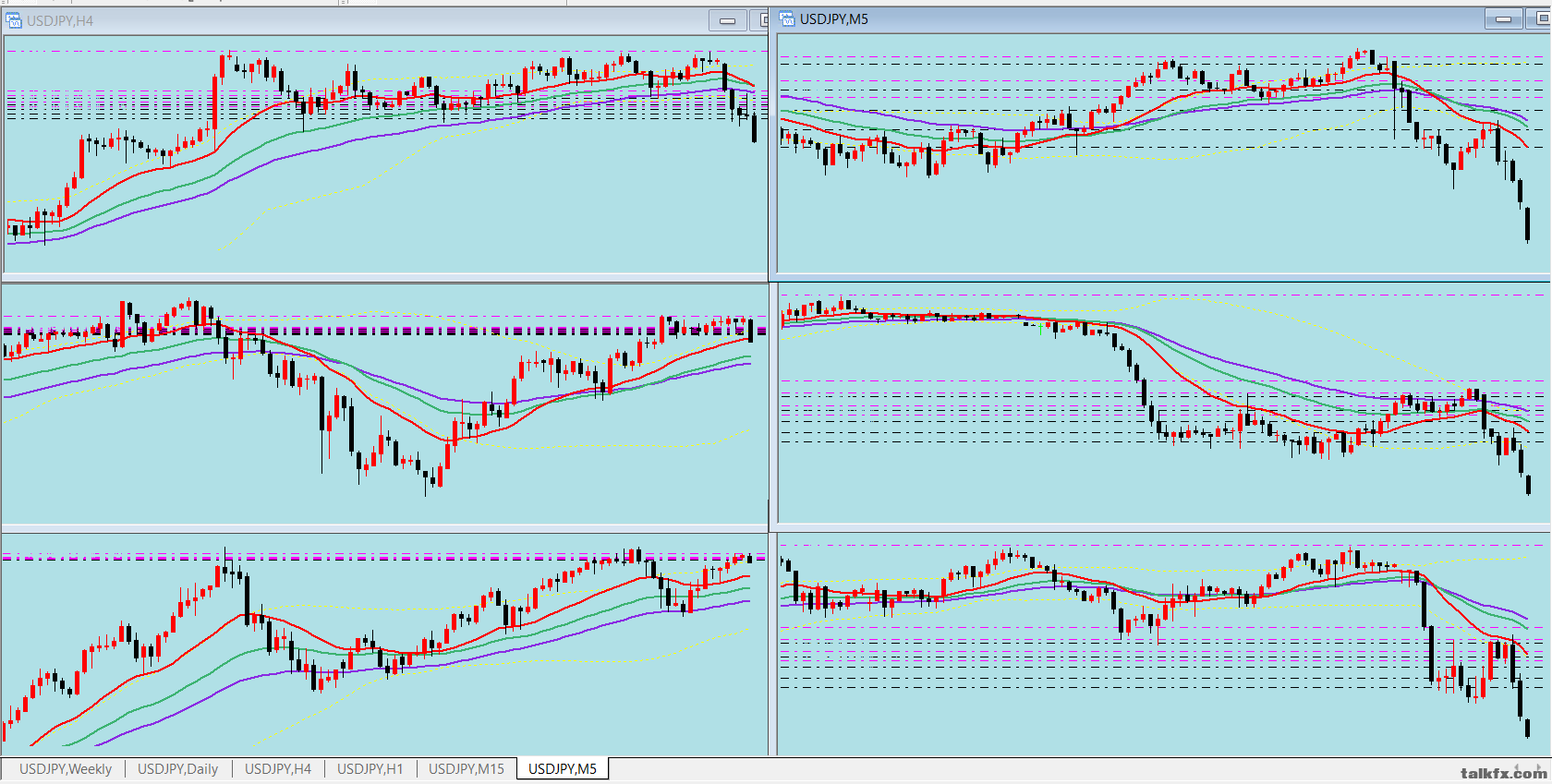Click inside the USDJPY,H4 candlestick chart
This screenshot has height=784, width=1552.
(385, 154)
